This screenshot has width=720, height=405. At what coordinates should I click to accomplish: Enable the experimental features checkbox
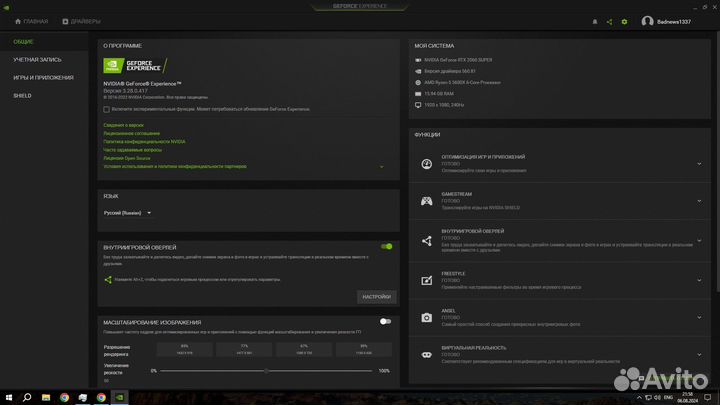coord(107,109)
